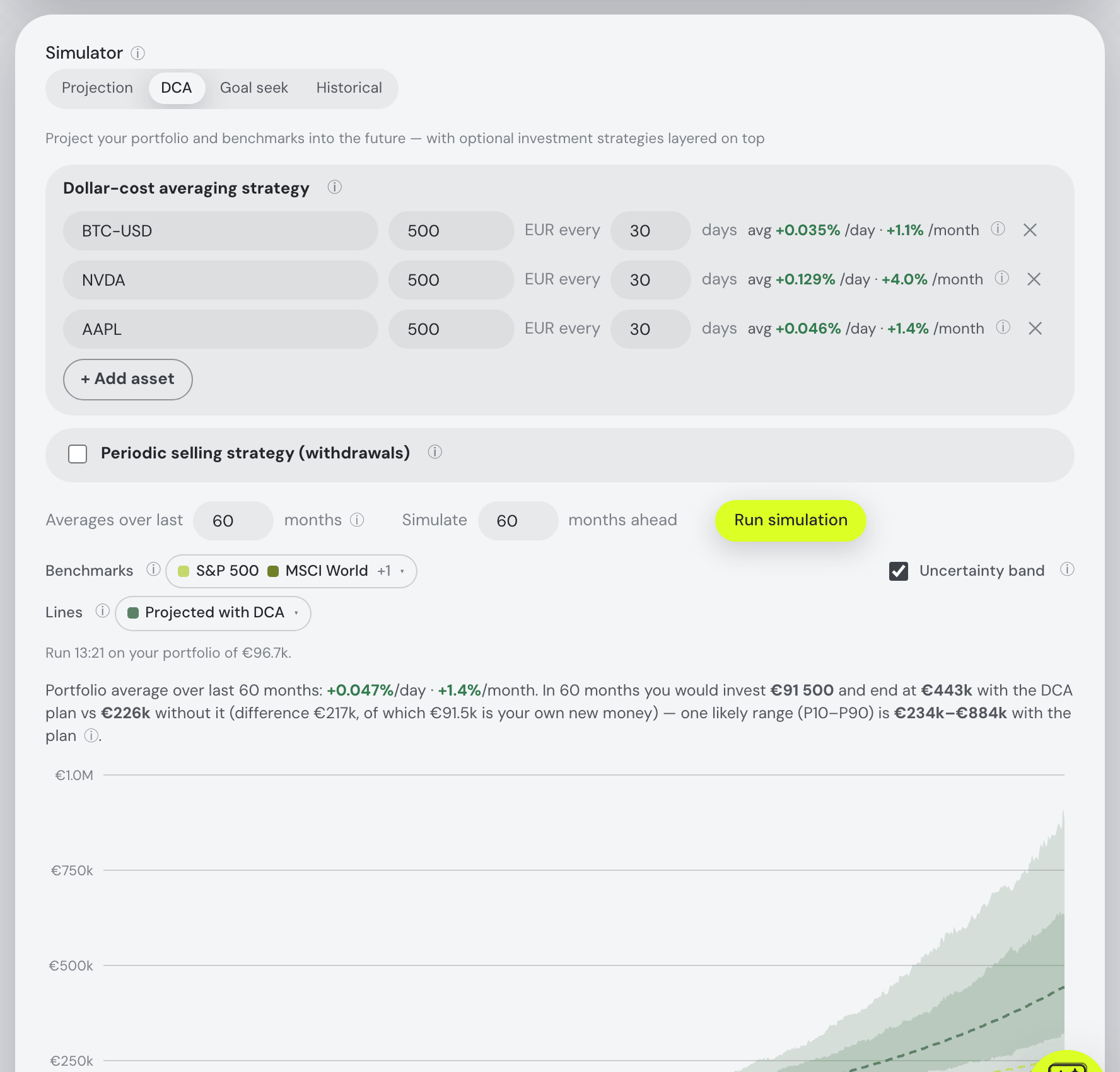Viewport: 1120px width, 1072px height.
Task: Open info icon after the plan summary
Action: tap(91, 736)
